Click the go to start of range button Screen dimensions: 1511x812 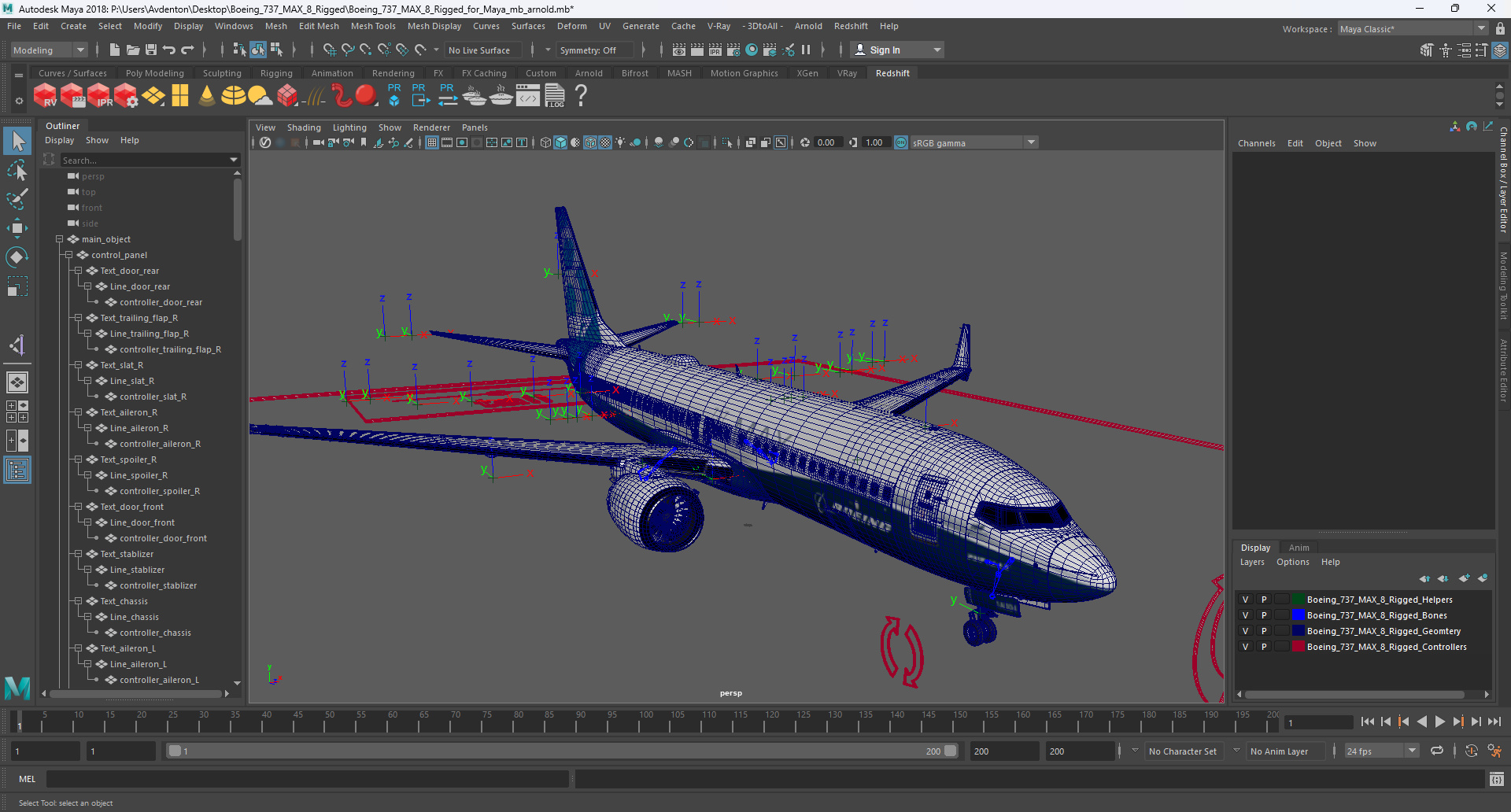point(1368,722)
